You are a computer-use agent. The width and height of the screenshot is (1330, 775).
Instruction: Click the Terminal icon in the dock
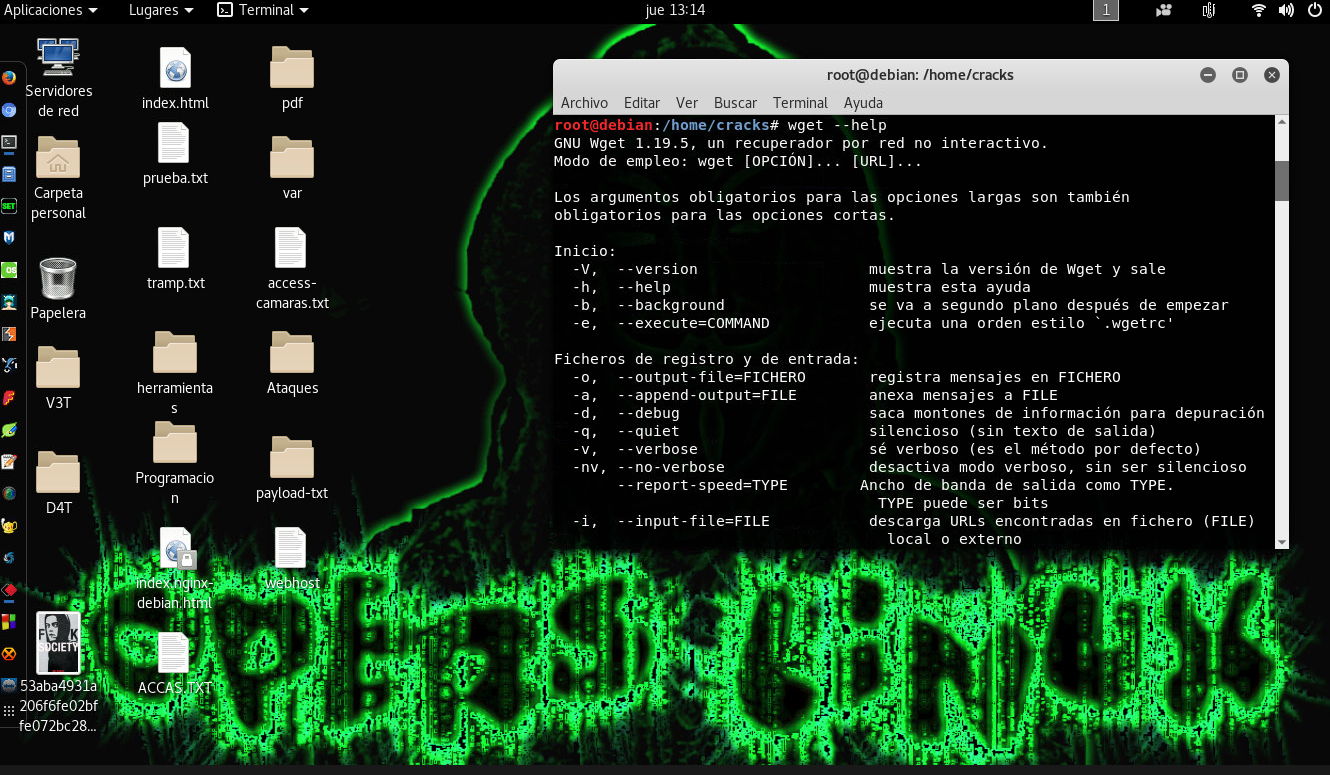[x=9, y=142]
